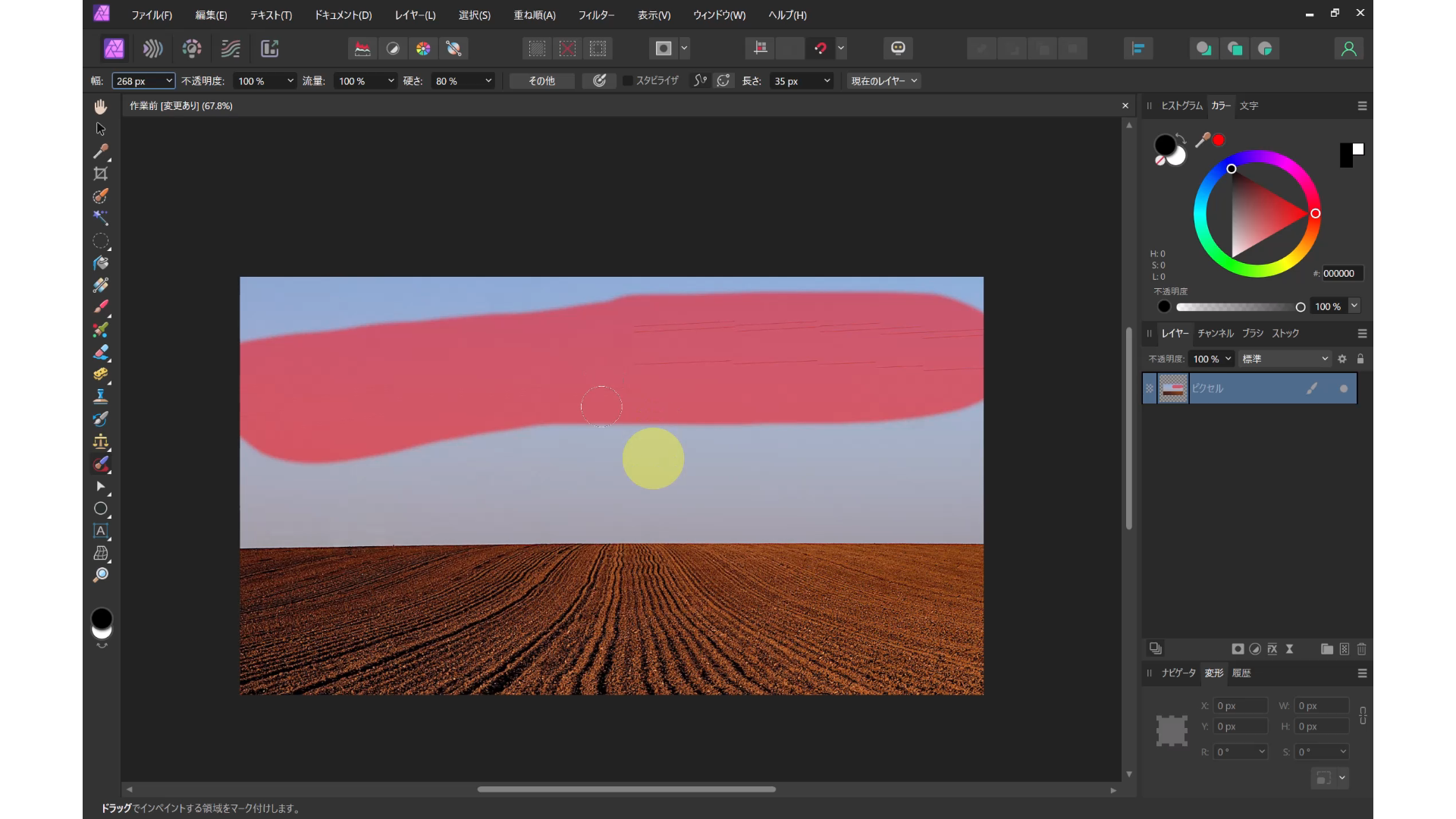Image resolution: width=1456 pixels, height=819 pixels.
Task: Delete layer with trash icon
Action: pos(1362,649)
